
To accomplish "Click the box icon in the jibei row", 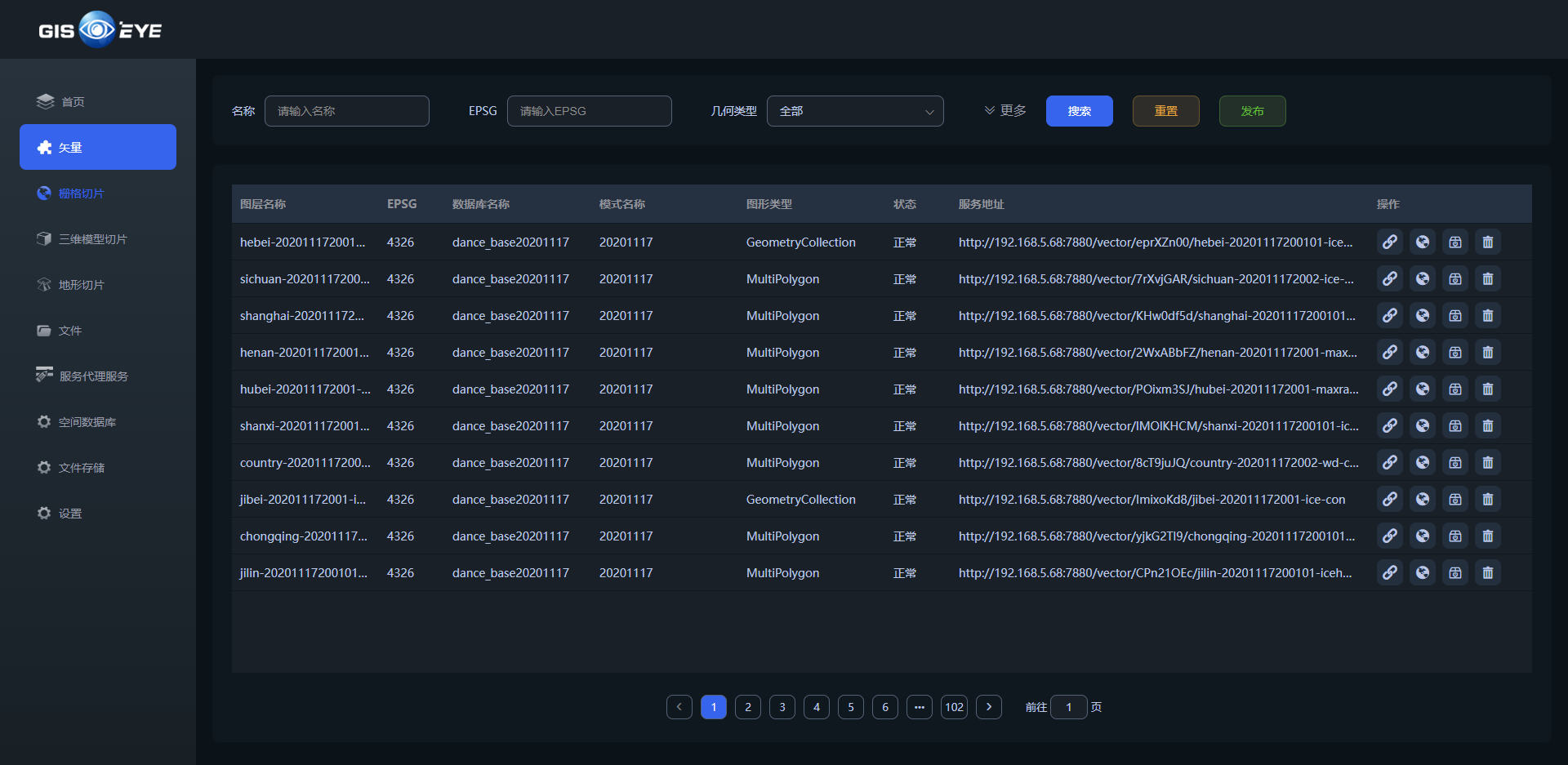I will (x=1454, y=499).
